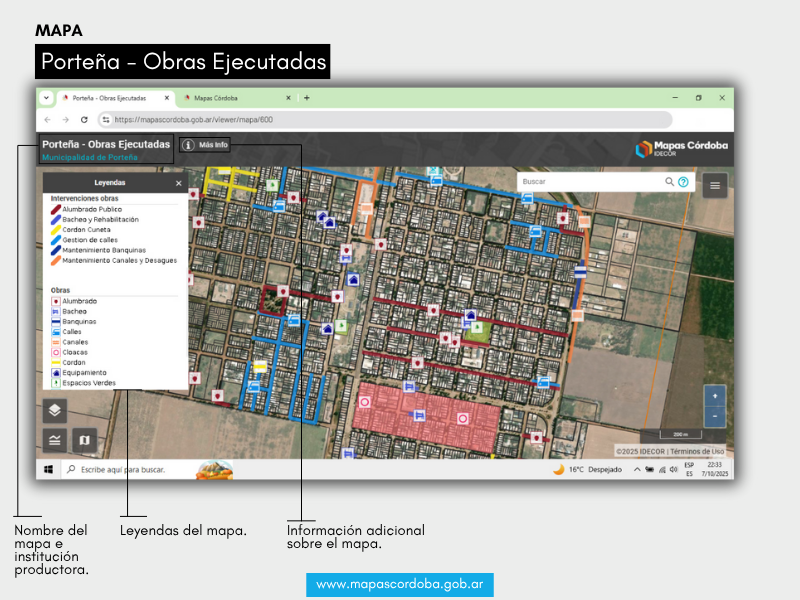This screenshot has height=600, width=800.
Task: Expand the tab search dropdown arrow
Action: pyautogui.click(x=46, y=98)
